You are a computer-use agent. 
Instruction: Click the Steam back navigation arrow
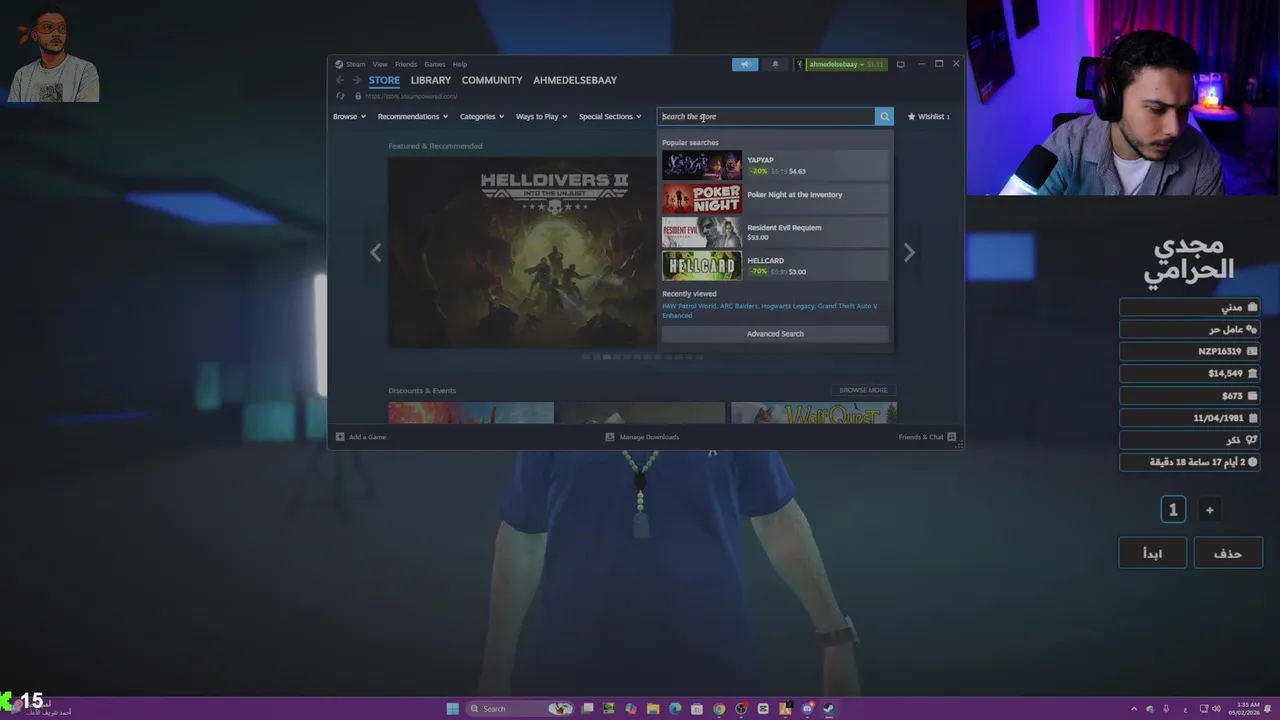click(340, 80)
